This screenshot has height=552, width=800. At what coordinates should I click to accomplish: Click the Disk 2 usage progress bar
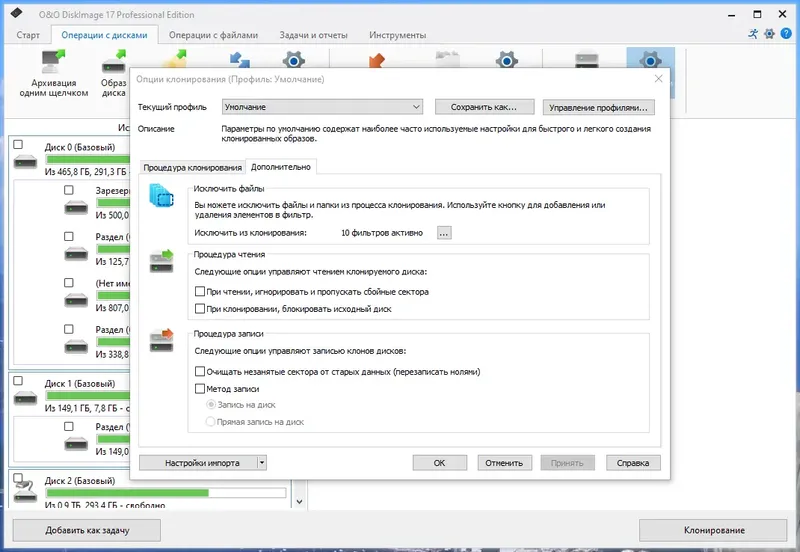coord(165,493)
